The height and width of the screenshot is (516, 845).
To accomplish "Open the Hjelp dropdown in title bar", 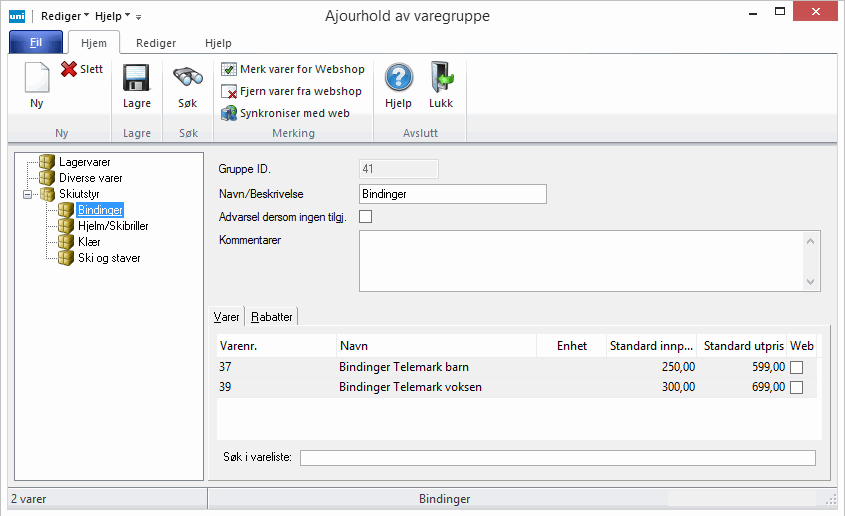I will click(x=112, y=16).
